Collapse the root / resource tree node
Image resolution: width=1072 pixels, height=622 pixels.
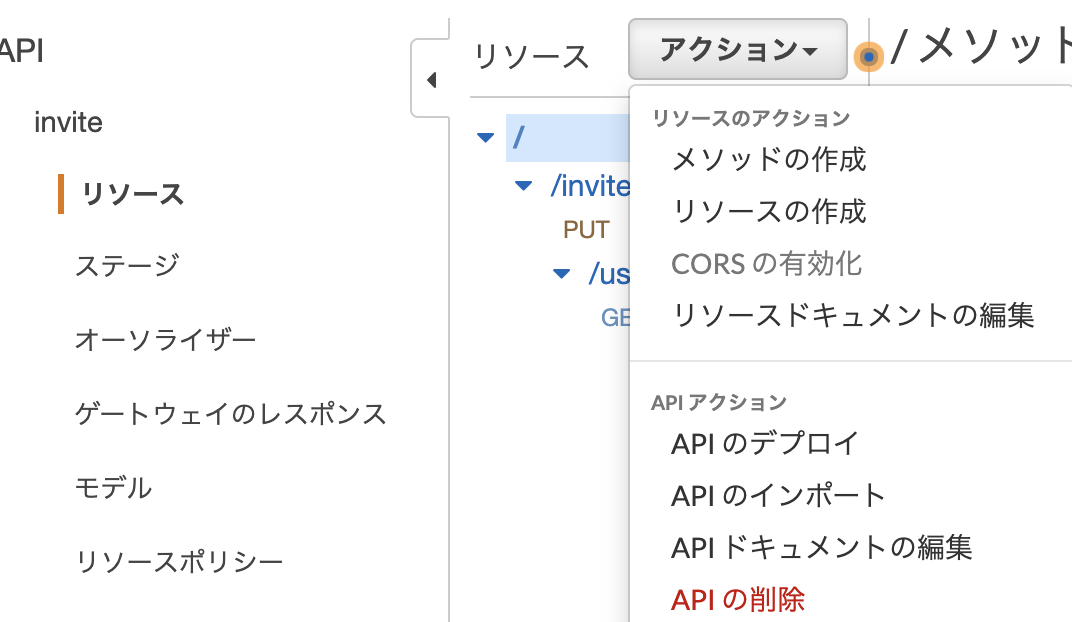tap(486, 138)
